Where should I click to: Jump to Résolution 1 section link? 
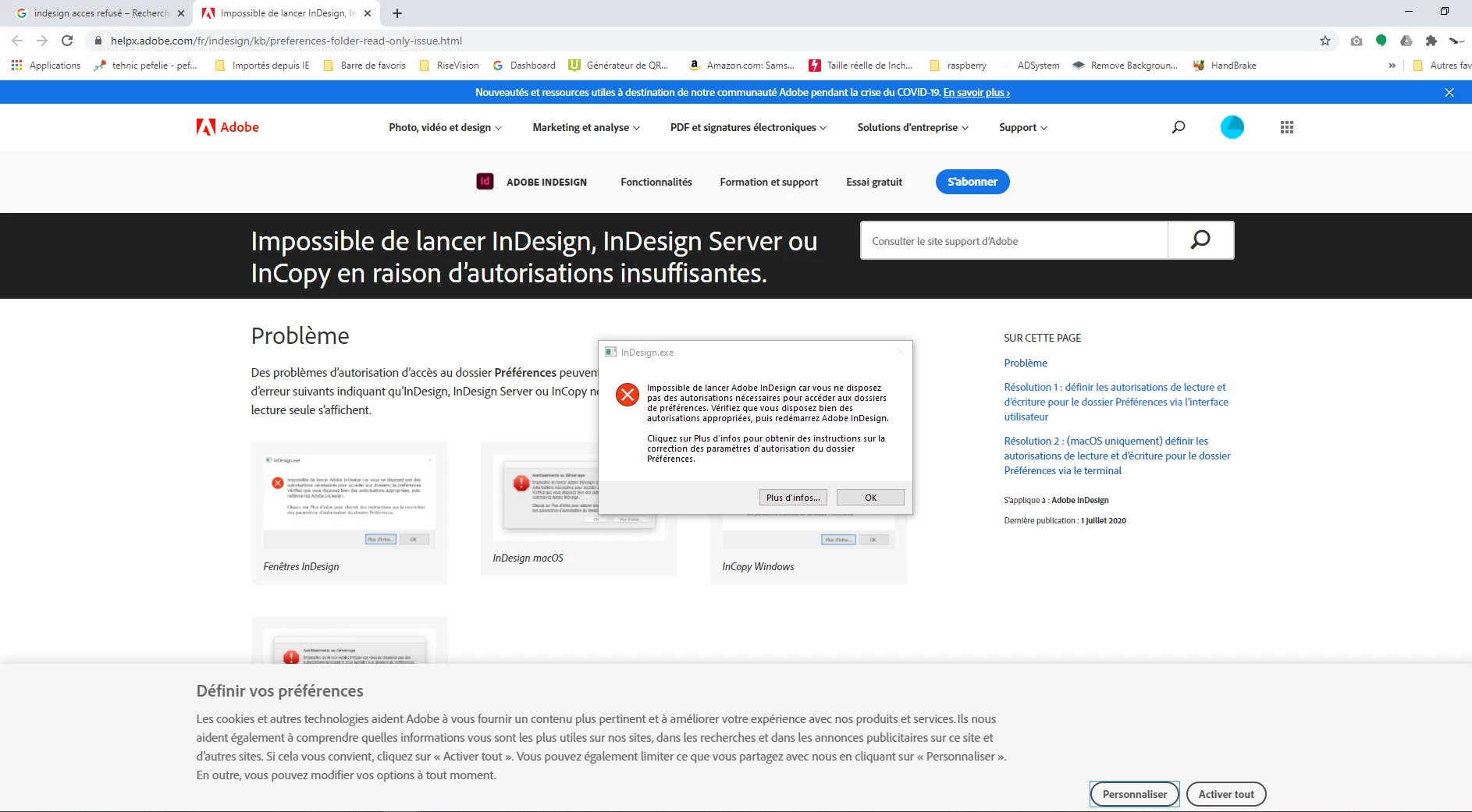click(1116, 402)
